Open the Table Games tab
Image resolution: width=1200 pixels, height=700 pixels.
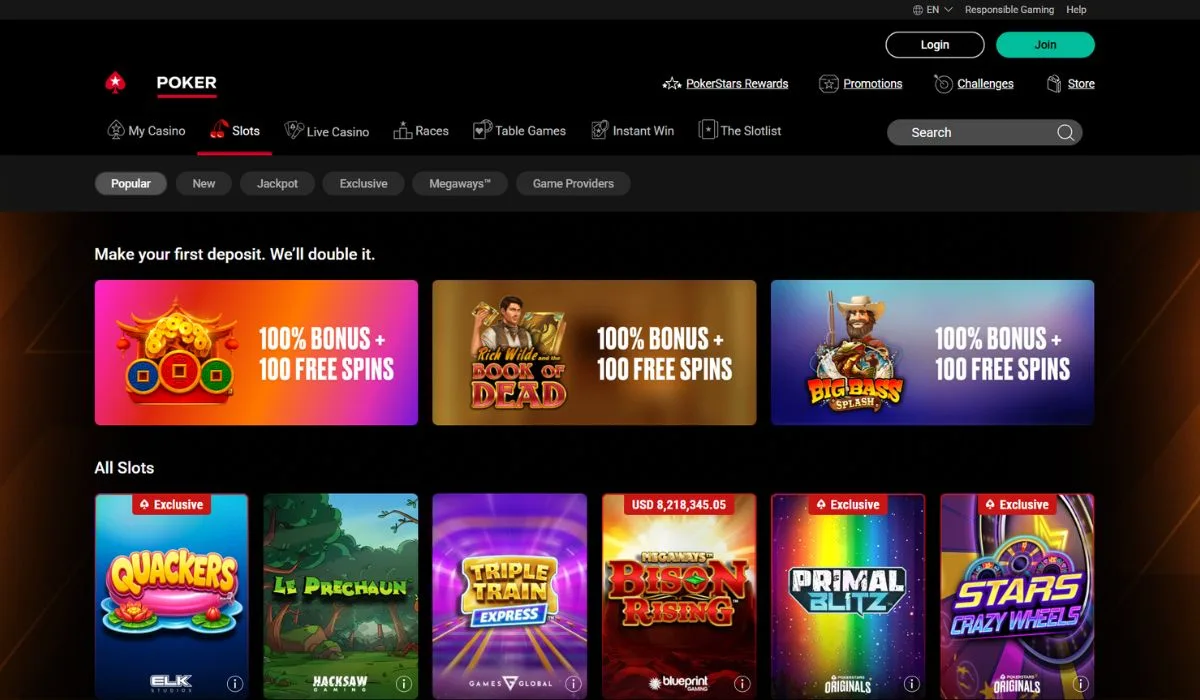tap(519, 131)
